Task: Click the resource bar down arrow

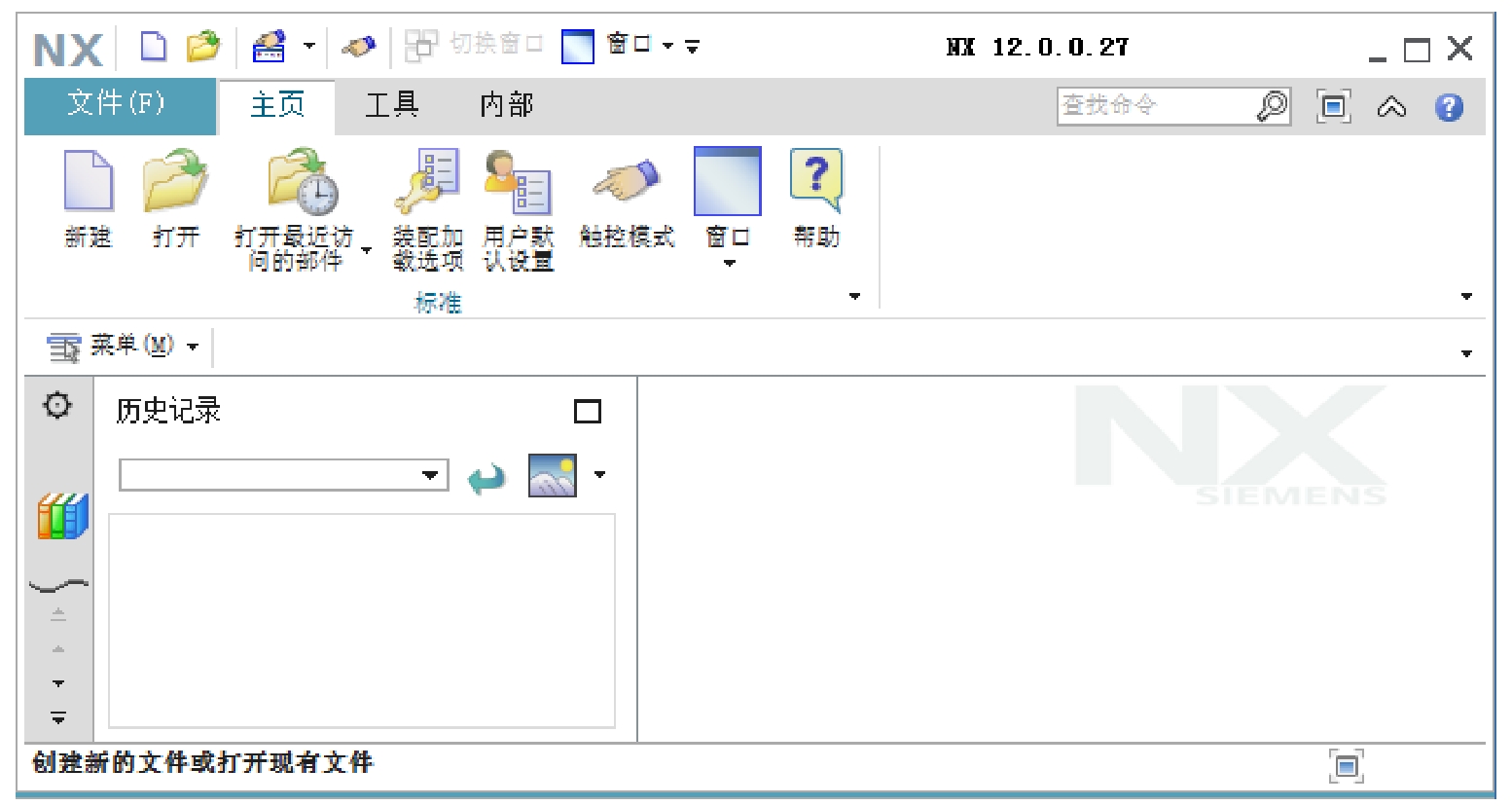Action: tap(58, 683)
